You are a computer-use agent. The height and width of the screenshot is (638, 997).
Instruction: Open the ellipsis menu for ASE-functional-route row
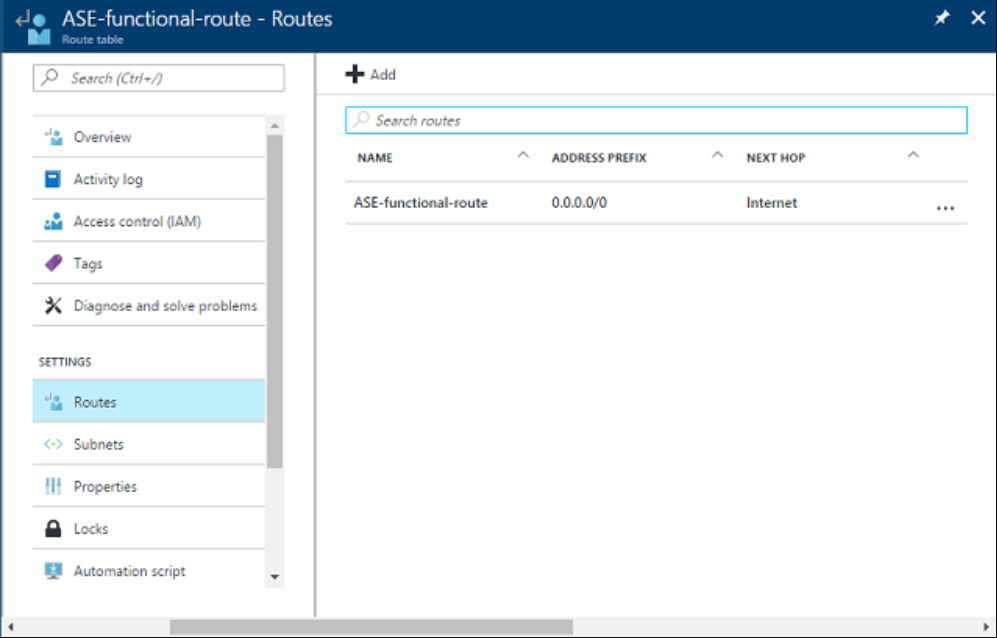tap(945, 208)
